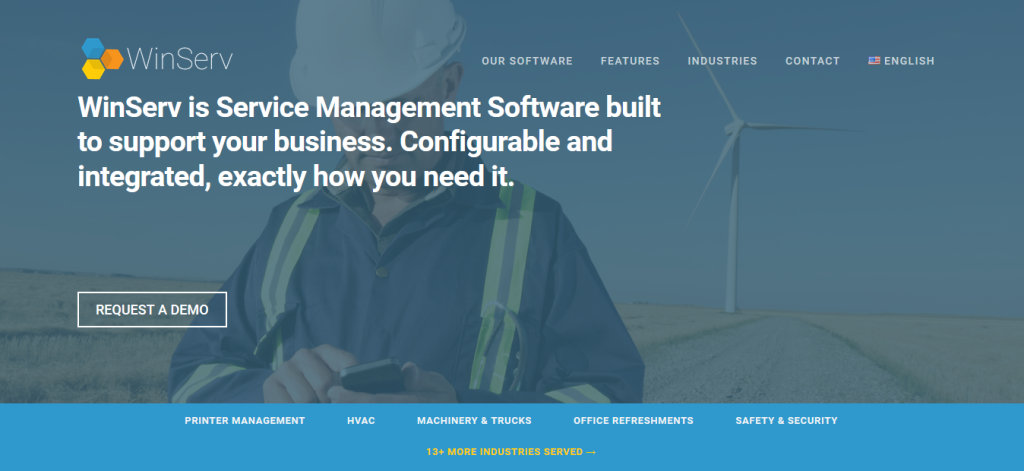Go to the Contact page
Viewport: 1024px width, 471px height.
coord(812,61)
